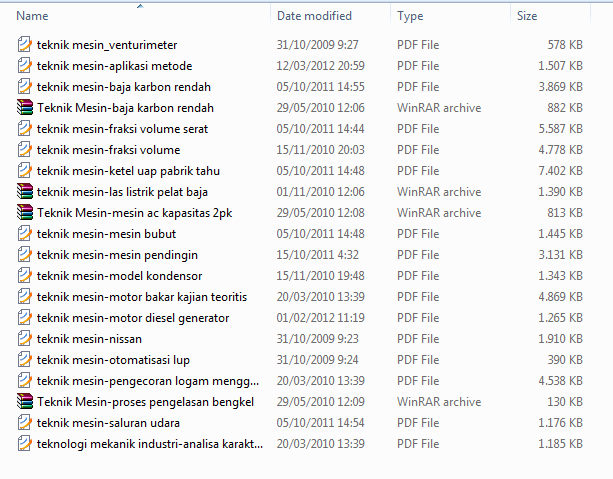
Task: Click the PDF icon of teknik mesin_venturimeter
Action: 24,44
